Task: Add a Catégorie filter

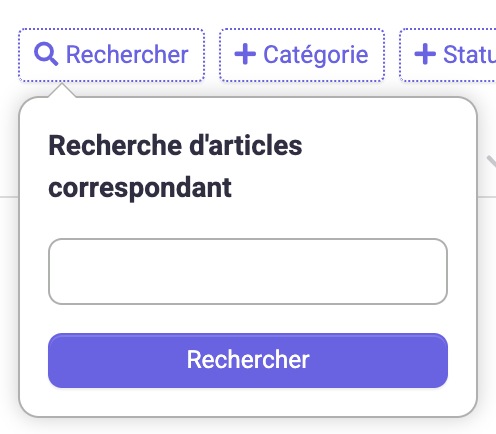Action: tap(302, 55)
